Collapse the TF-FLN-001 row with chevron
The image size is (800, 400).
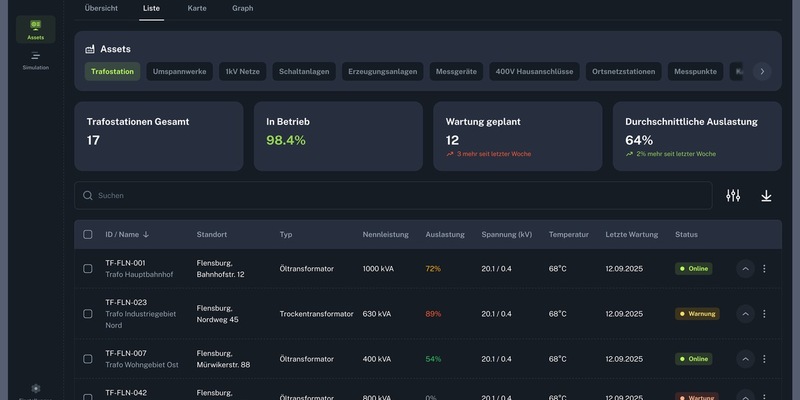pyautogui.click(x=745, y=269)
